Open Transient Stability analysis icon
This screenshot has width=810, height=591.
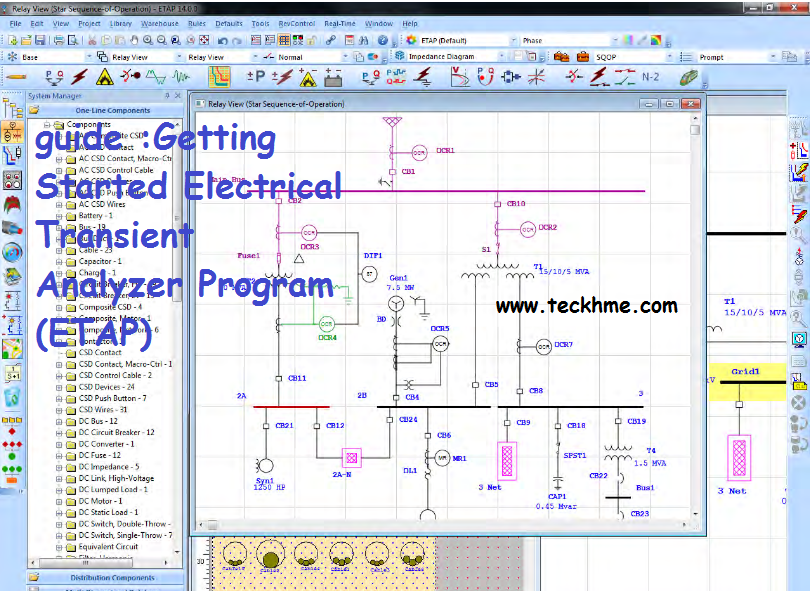pyautogui.click(x=181, y=77)
